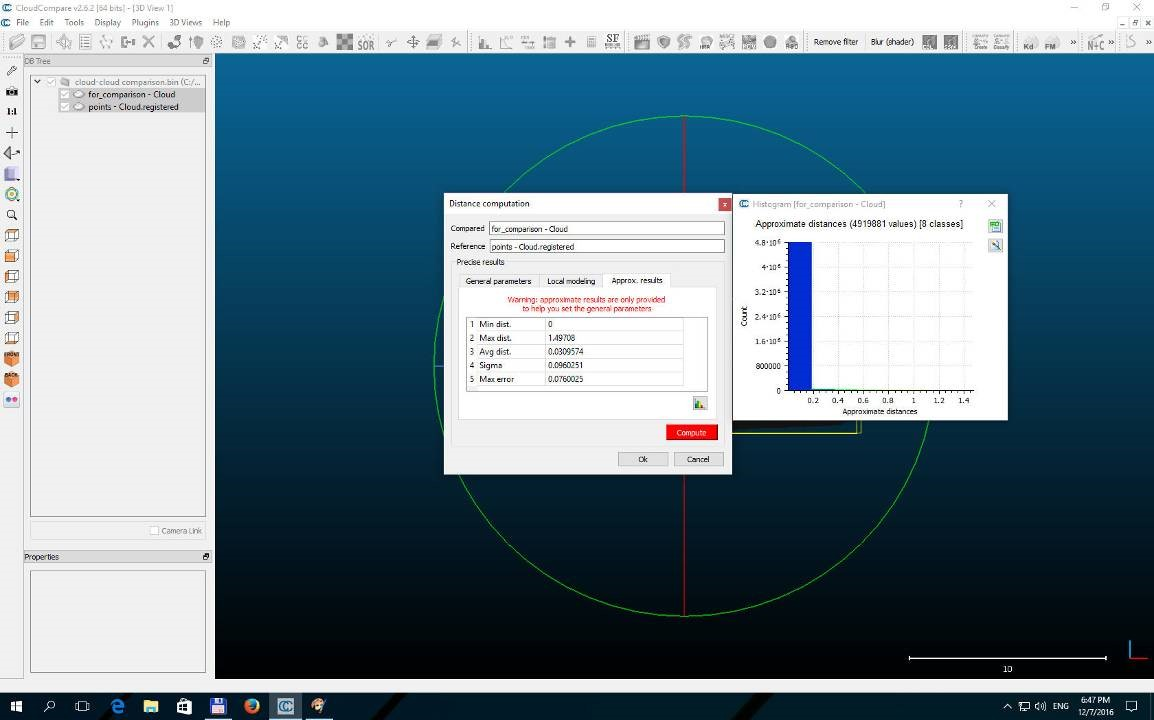
Task: Open the perspective view dropdown cube icon
Action: [12, 174]
